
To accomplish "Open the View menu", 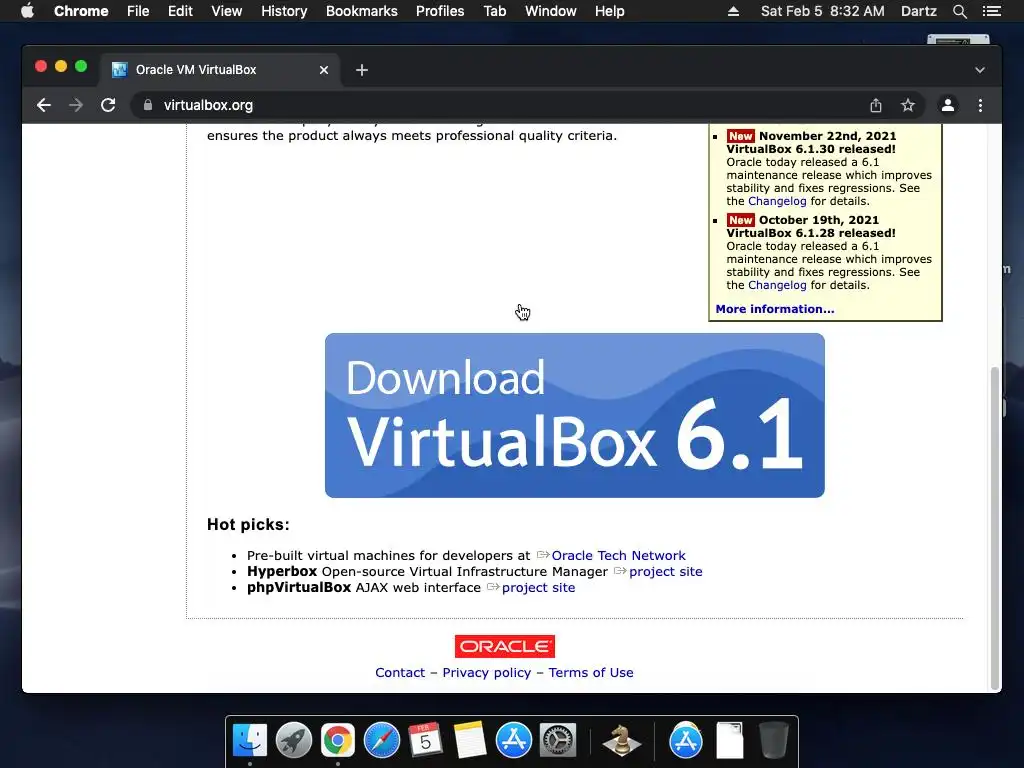I will (x=227, y=11).
